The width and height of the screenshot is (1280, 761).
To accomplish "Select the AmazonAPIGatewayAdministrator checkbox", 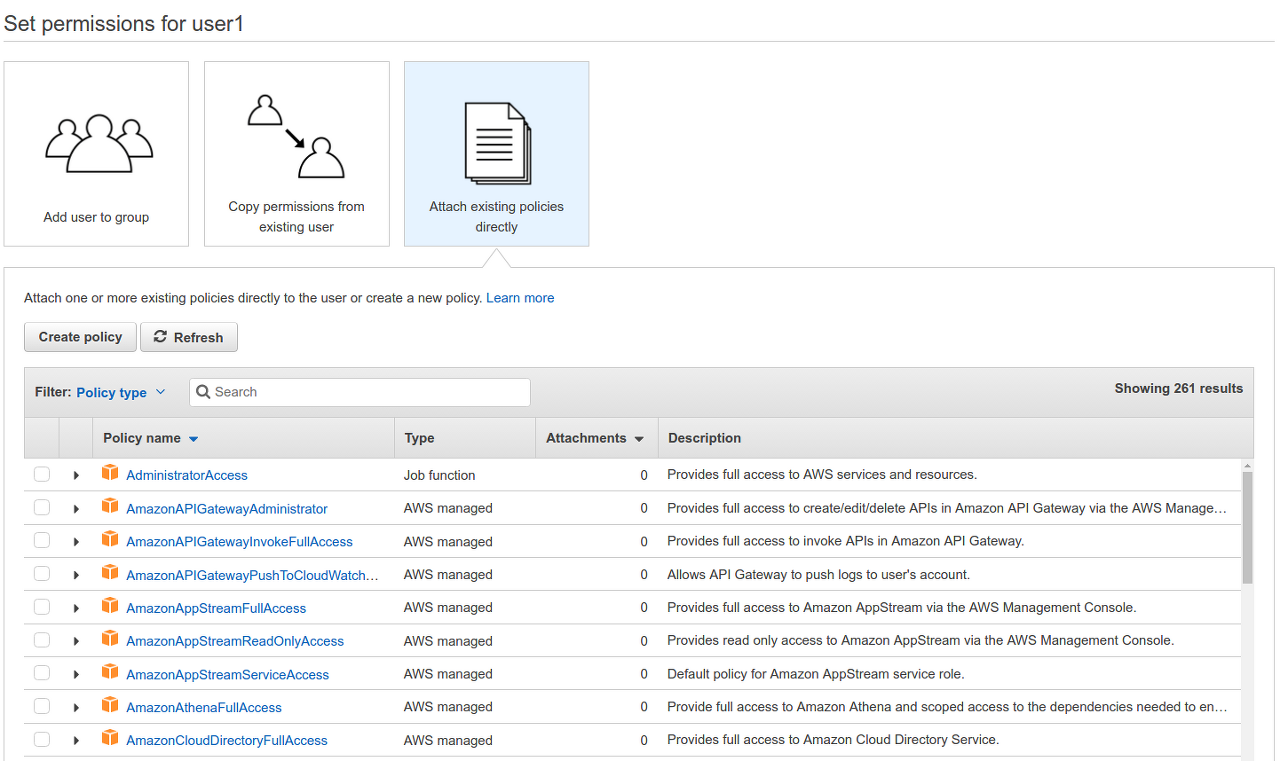I will point(42,508).
